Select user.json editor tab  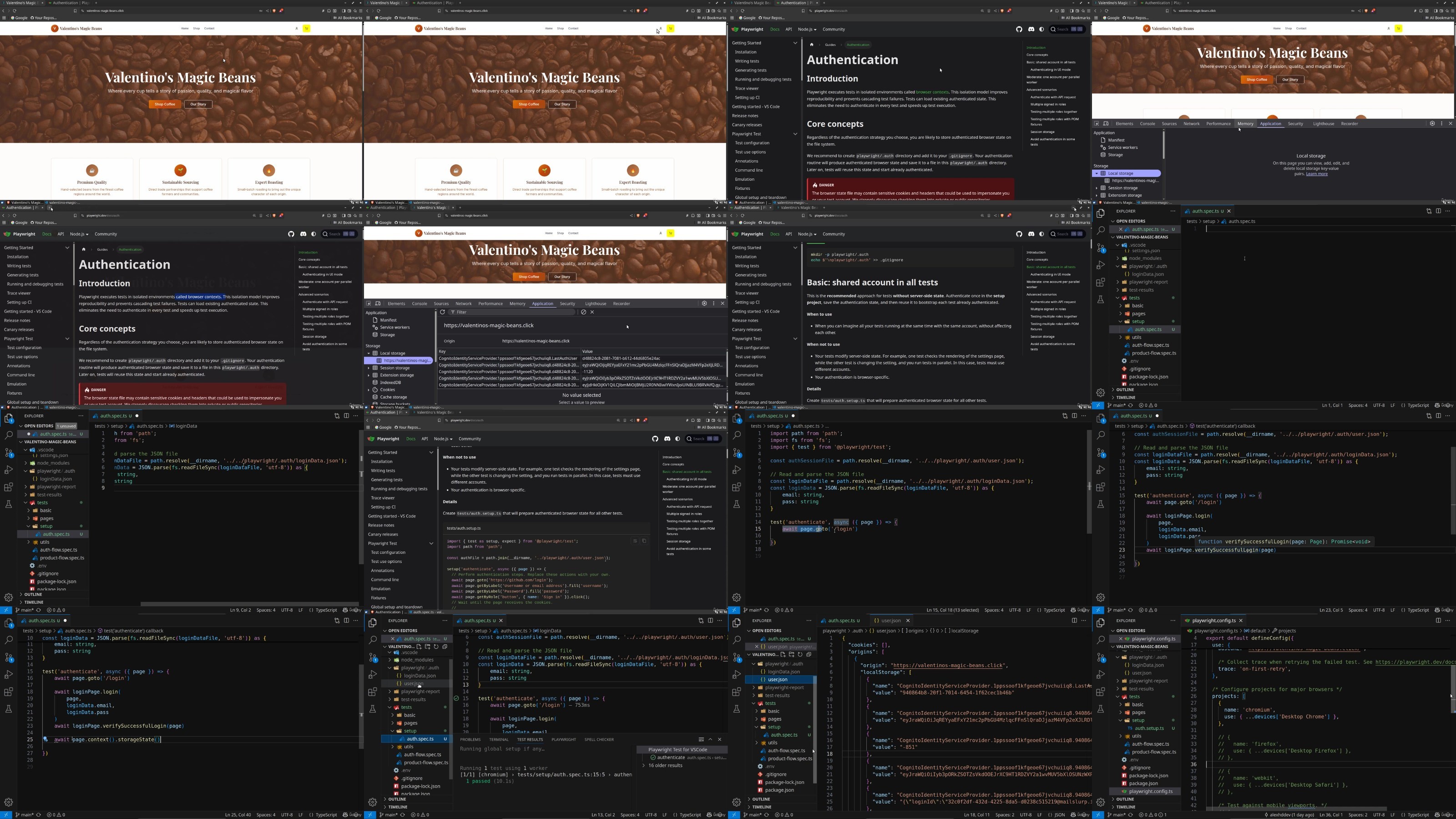[891, 621]
